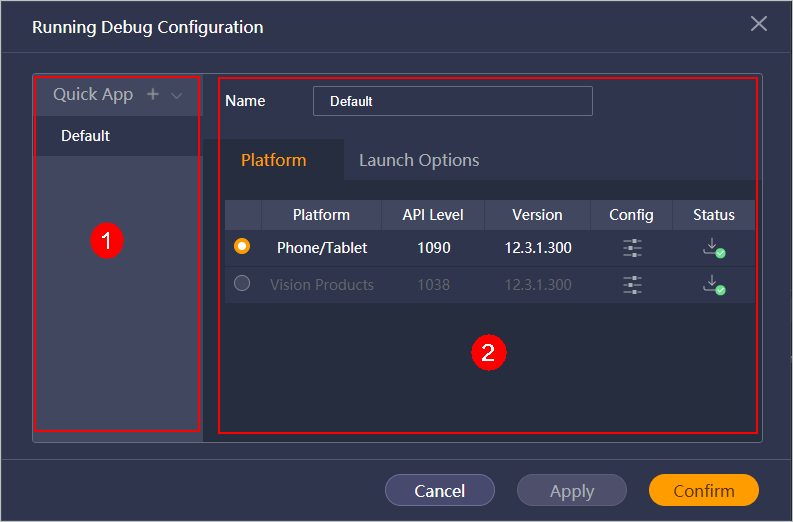Click the Name input field
This screenshot has height=522, width=793.
point(453,101)
